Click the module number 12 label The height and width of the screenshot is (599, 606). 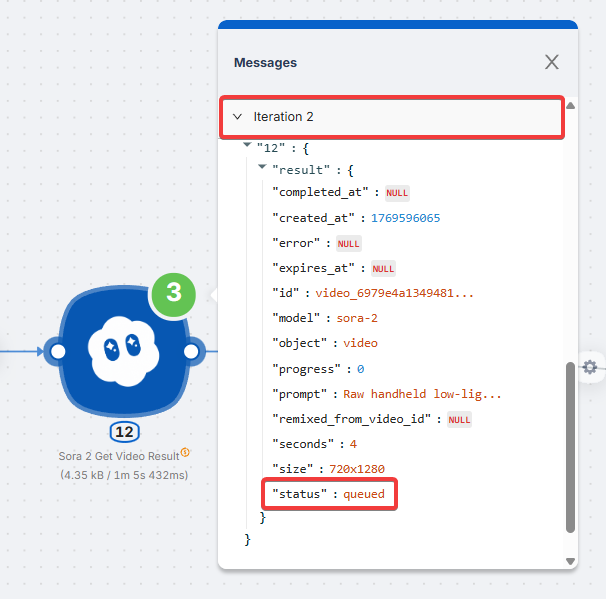(124, 432)
